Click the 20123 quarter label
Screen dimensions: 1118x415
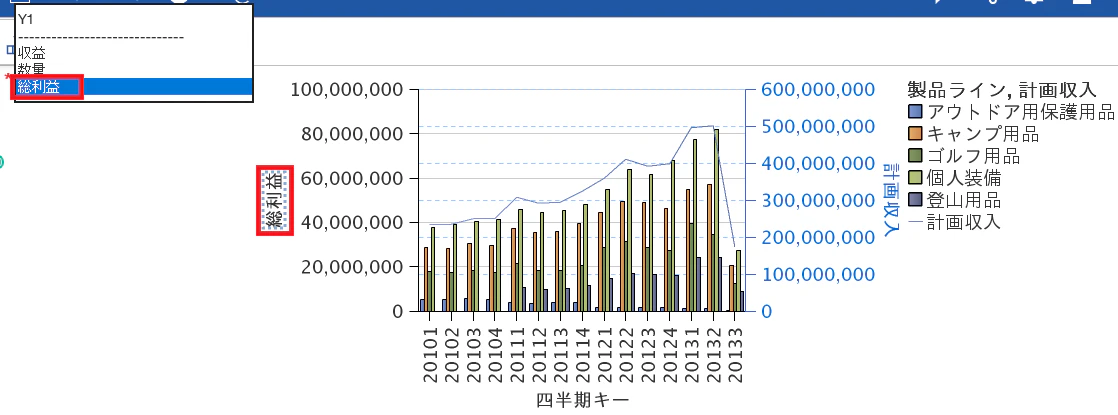[x=648, y=354]
